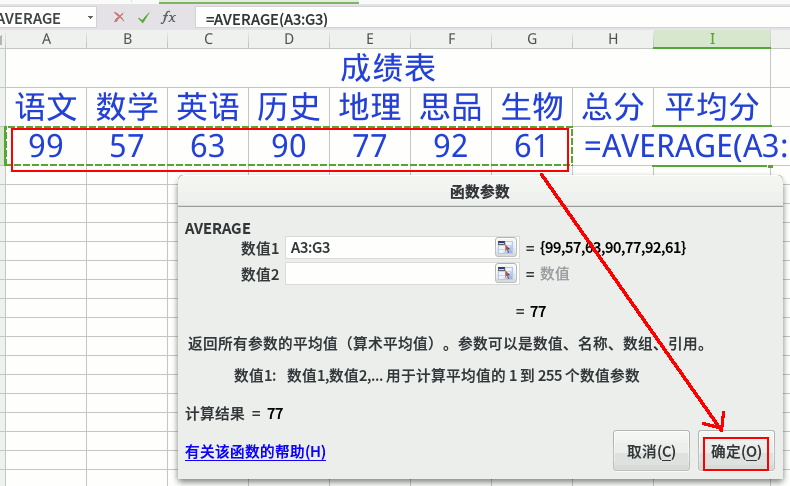The height and width of the screenshot is (486, 790).
Task: Click the empty 数值2 input field
Action: click(x=388, y=273)
